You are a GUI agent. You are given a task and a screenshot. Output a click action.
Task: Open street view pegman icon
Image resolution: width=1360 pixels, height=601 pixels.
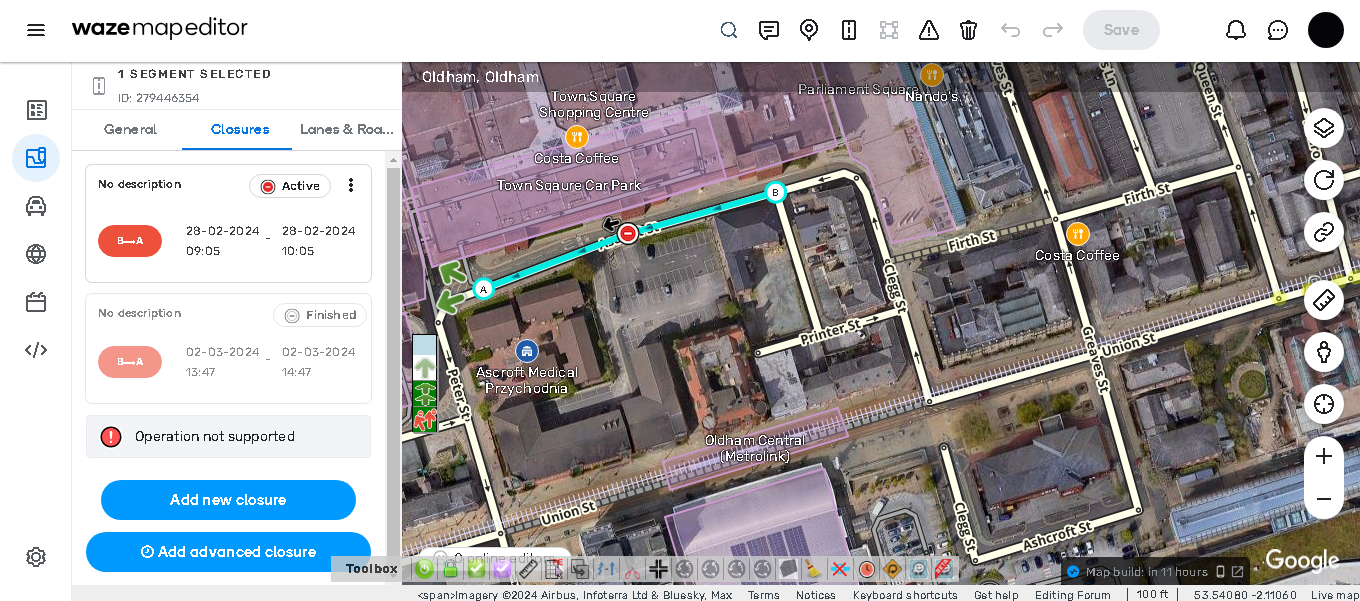pos(1324,352)
